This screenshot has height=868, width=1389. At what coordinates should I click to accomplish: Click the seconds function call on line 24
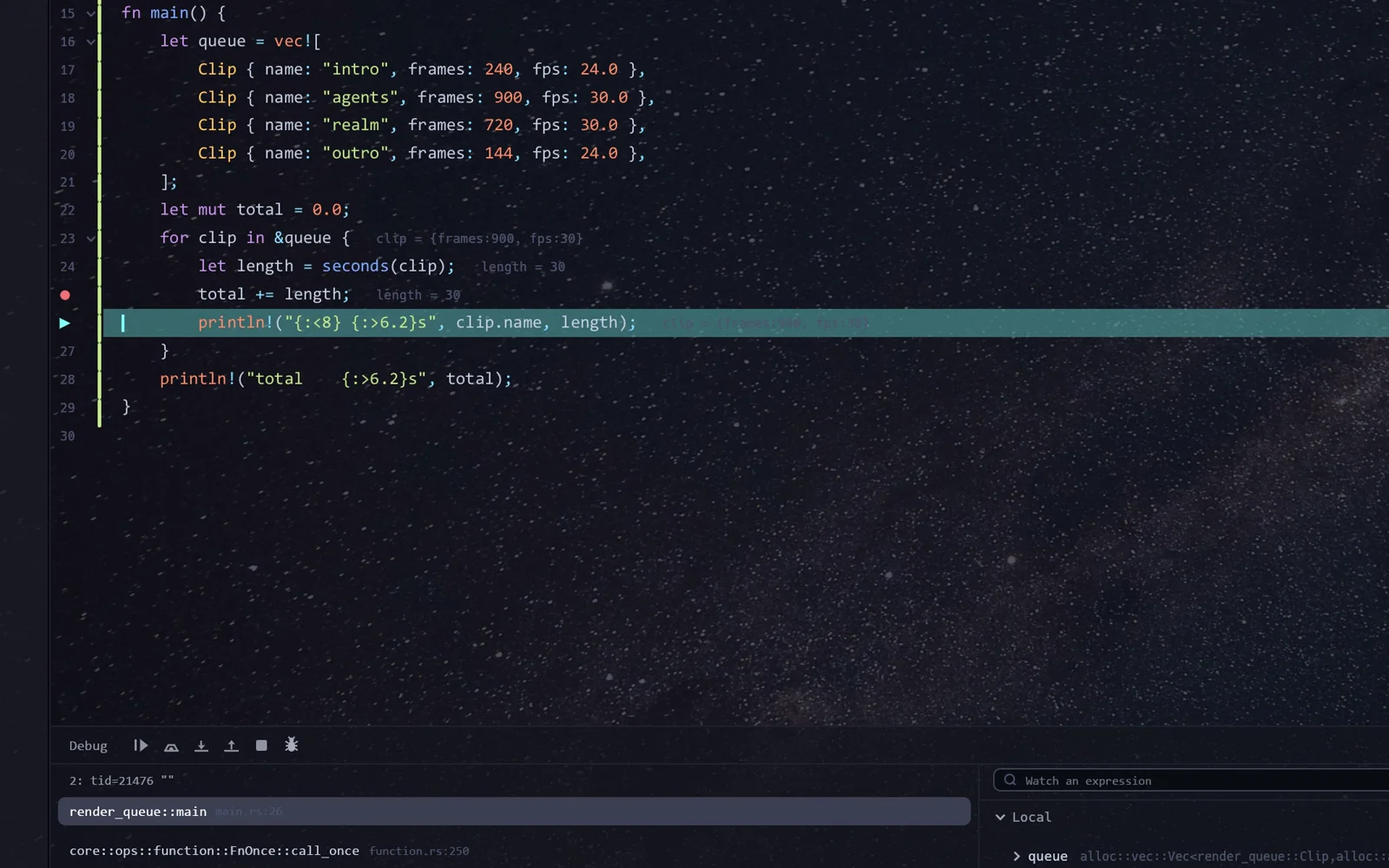[x=355, y=266]
